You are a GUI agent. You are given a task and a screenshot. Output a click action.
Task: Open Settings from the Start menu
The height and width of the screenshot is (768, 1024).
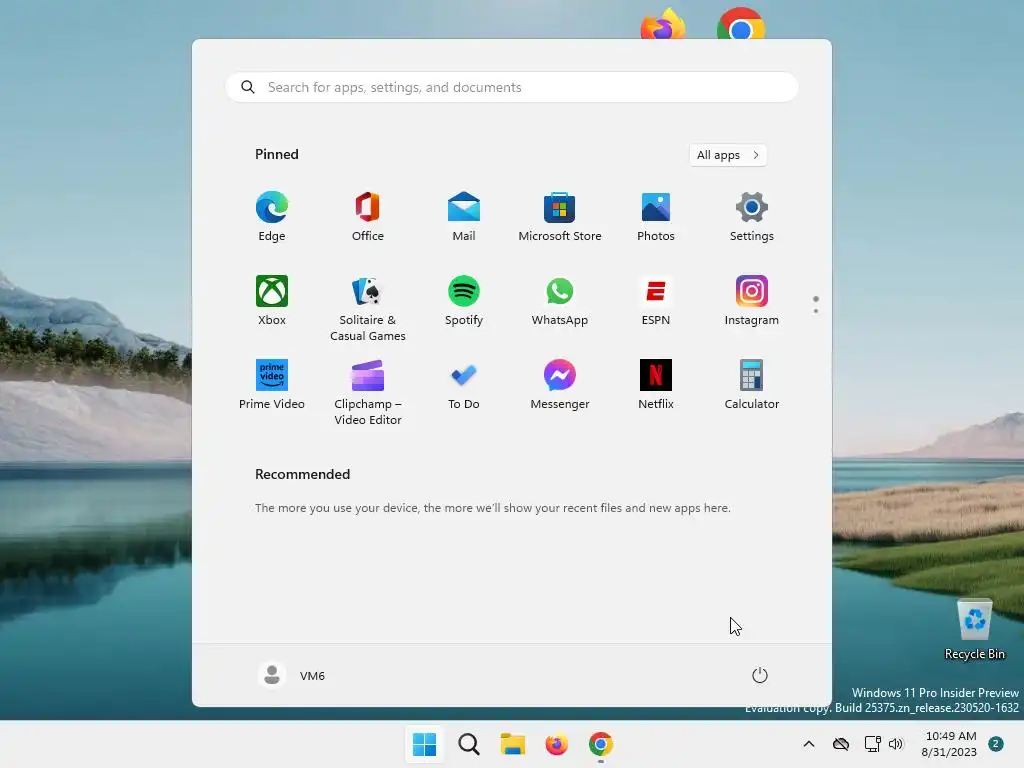tap(752, 217)
